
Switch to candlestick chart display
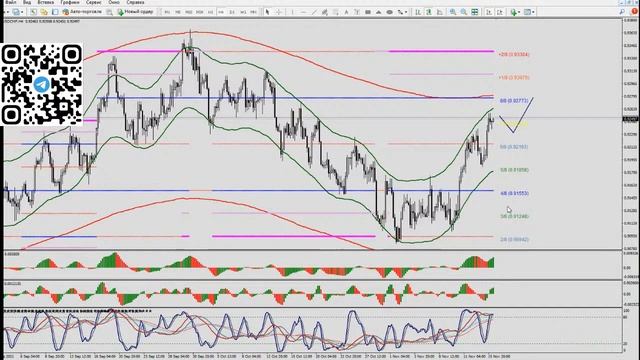(429, 12)
